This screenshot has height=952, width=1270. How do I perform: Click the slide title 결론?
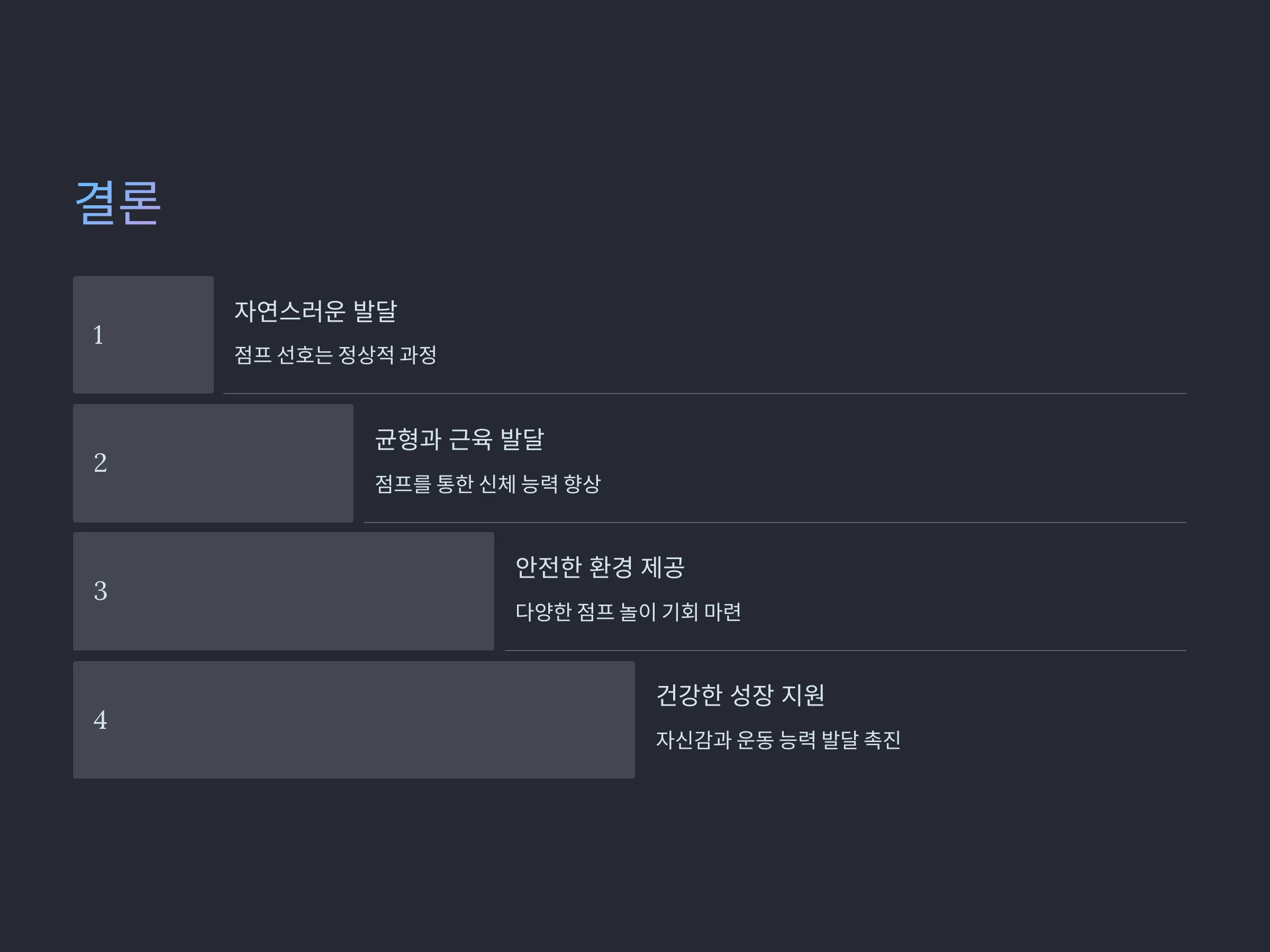[117, 203]
